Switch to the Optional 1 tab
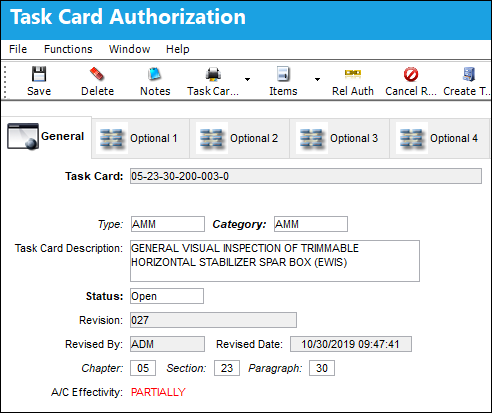 point(141,138)
